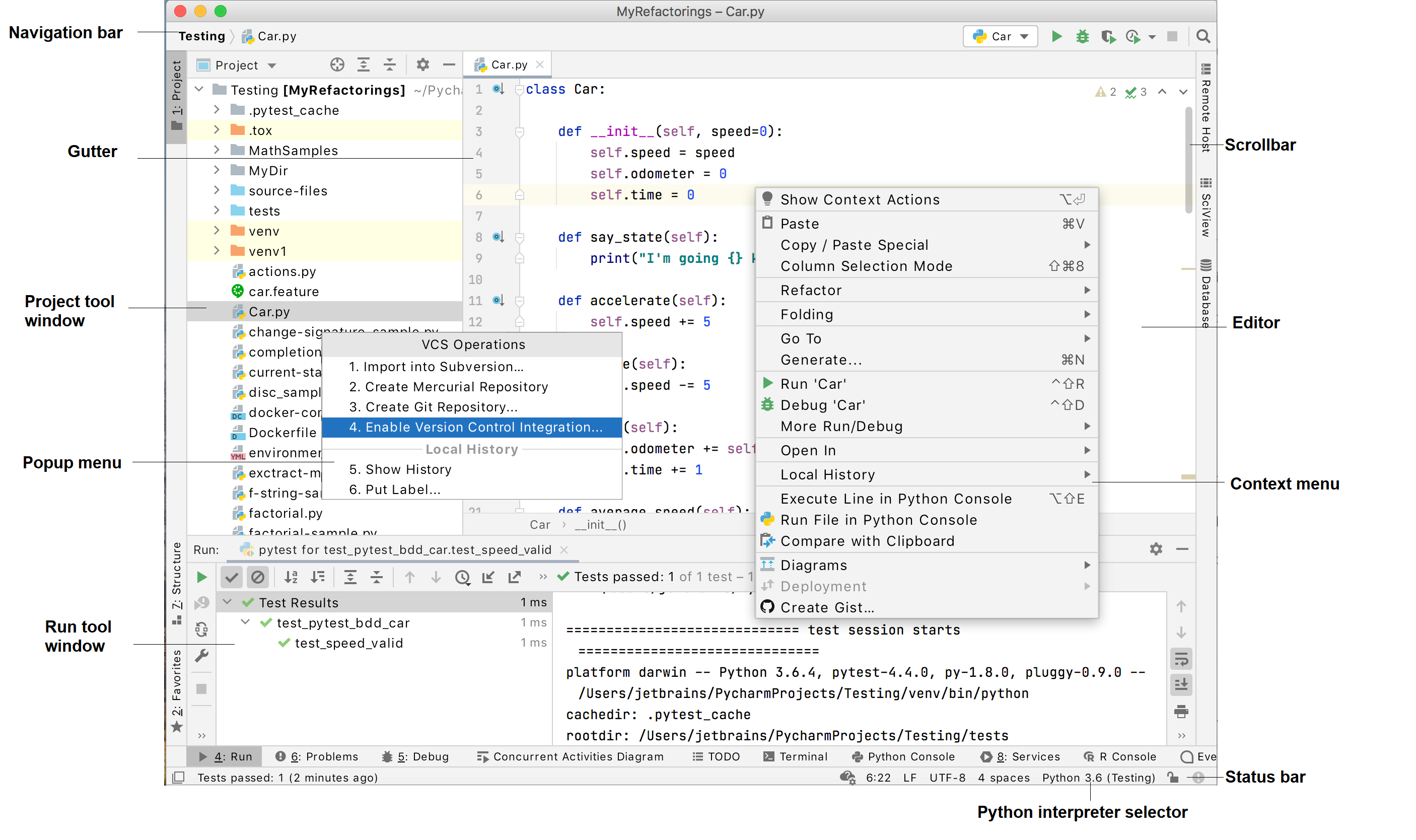Open the Database tool window
The width and height of the screenshot is (1416, 840).
point(1206,294)
